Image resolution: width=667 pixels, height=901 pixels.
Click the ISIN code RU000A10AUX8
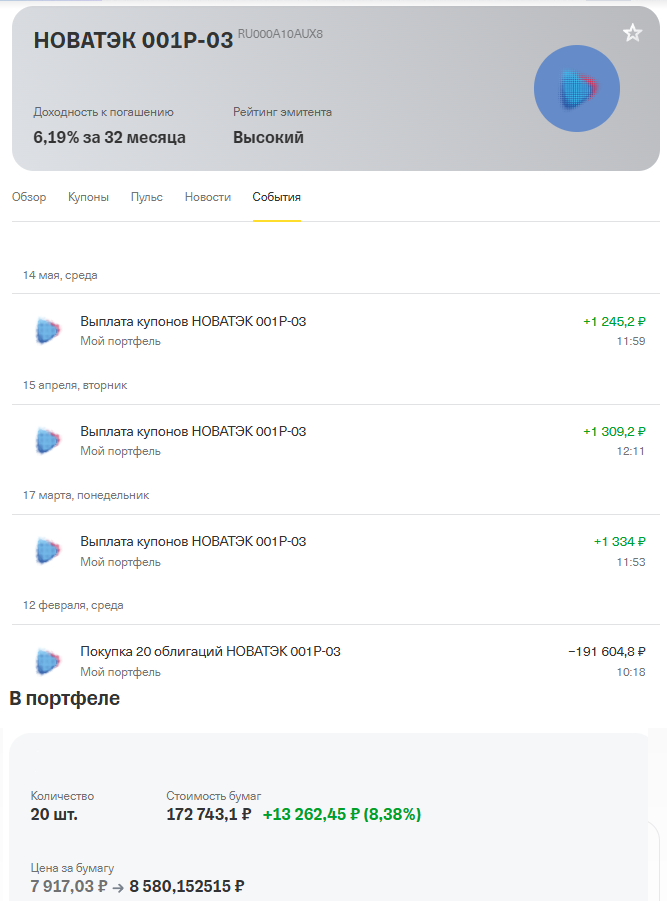[x=280, y=34]
